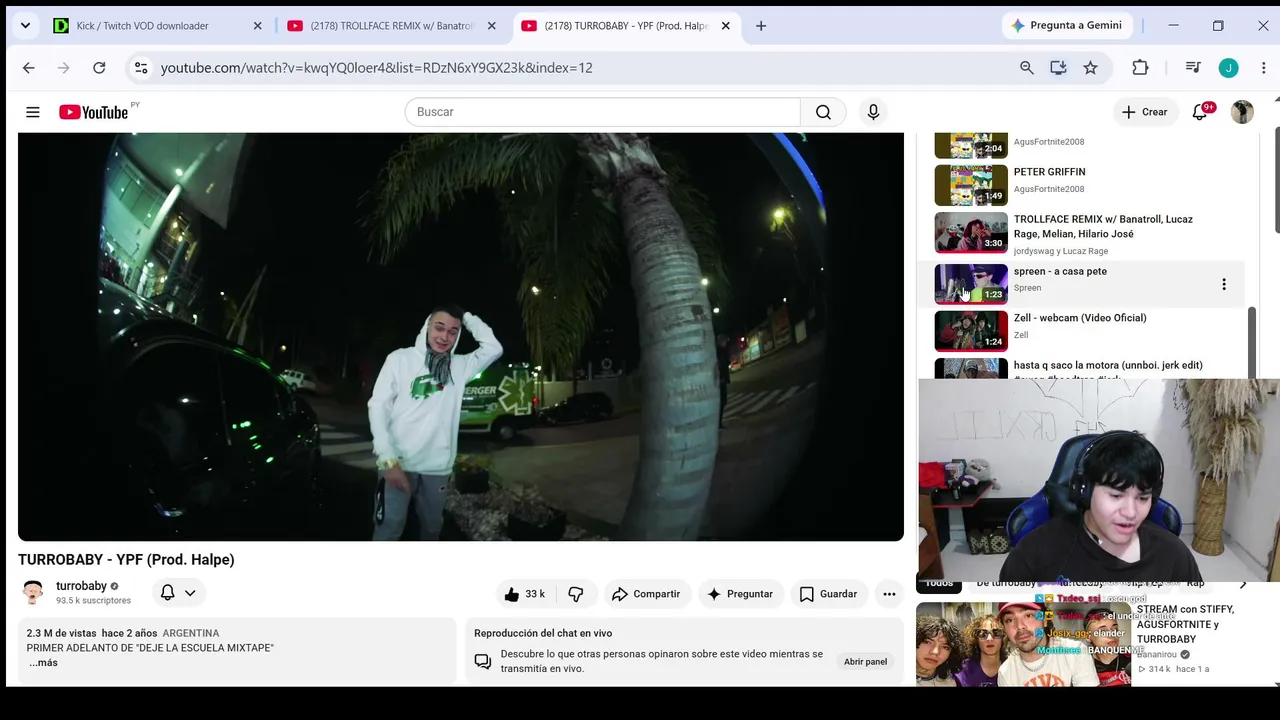
Task: Play PETER GRIFFIN from the playlist
Action: click(x=1049, y=172)
